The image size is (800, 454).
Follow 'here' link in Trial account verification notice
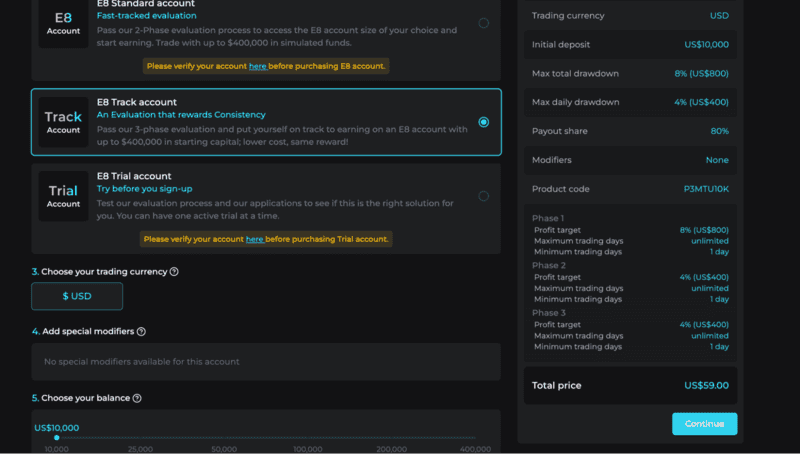(x=255, y=239)
